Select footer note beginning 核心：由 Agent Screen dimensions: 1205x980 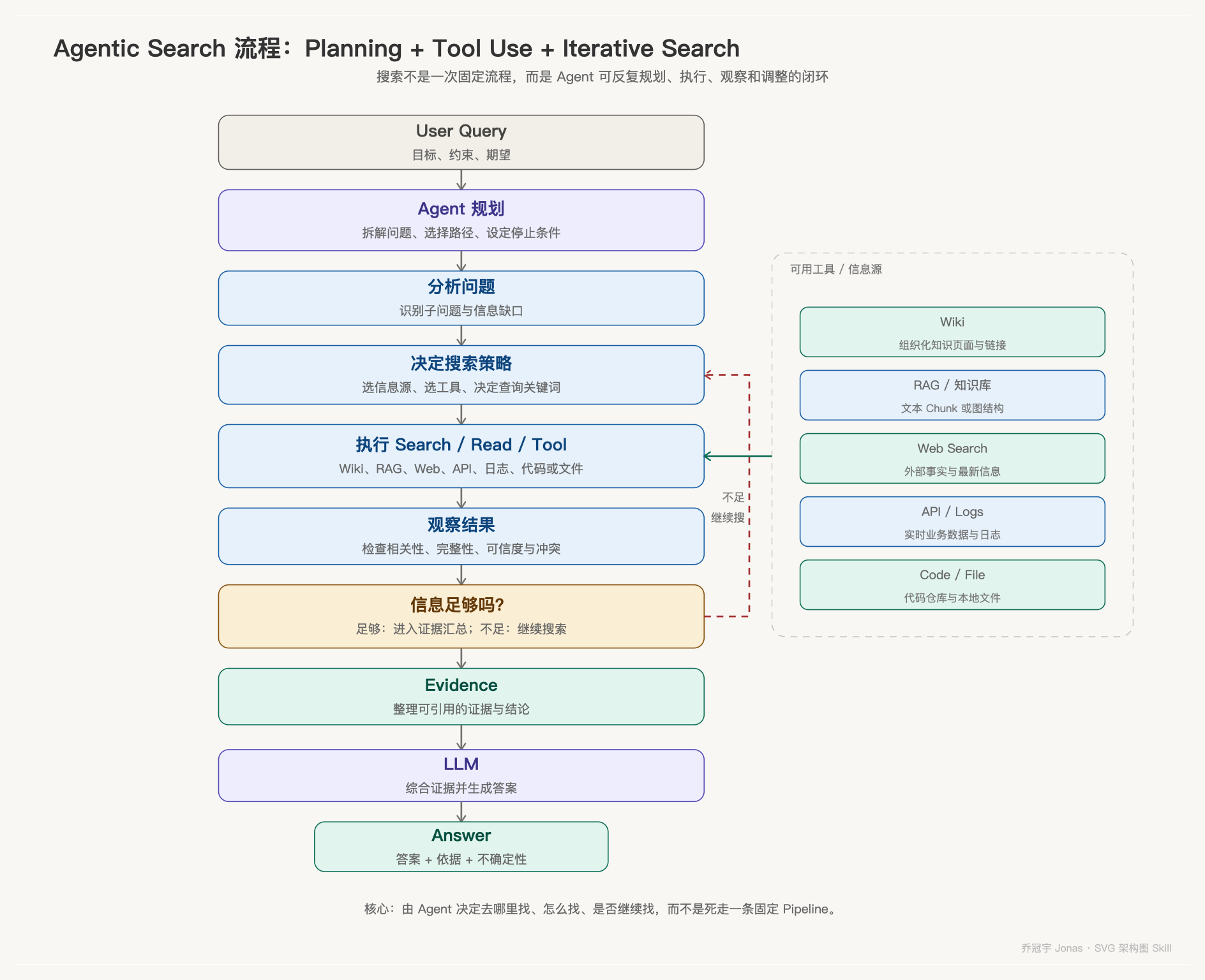(601, 909)
